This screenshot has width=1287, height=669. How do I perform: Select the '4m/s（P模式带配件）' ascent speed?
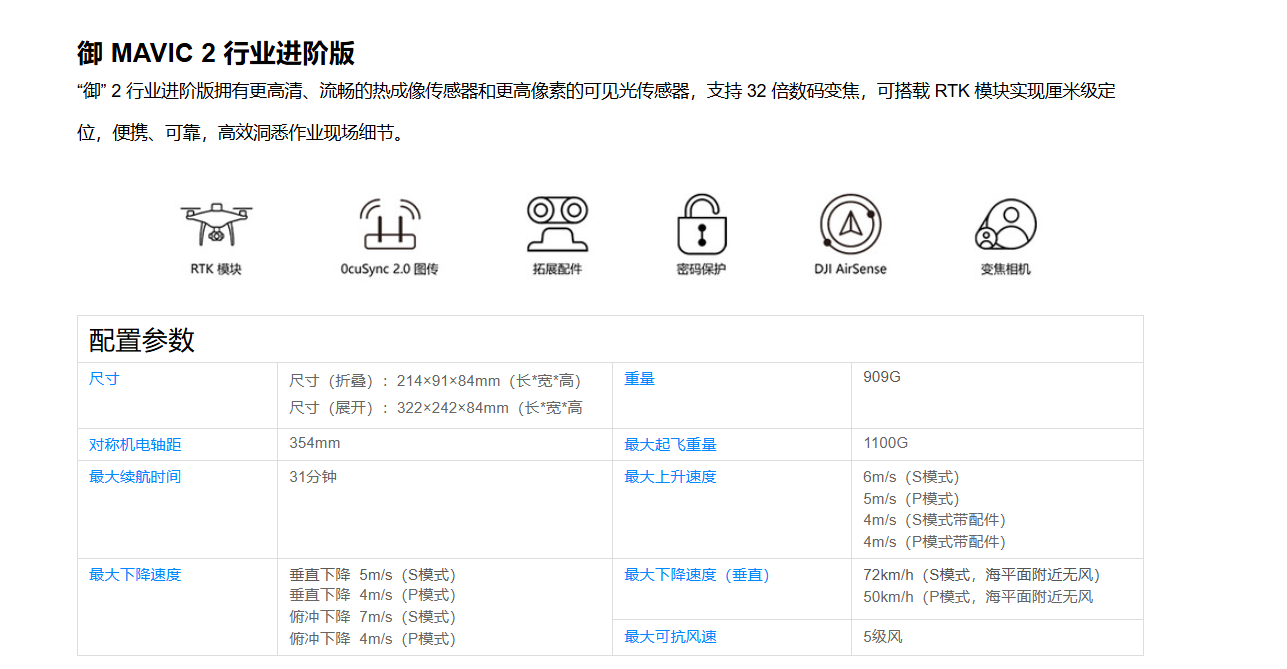point(934,542)
